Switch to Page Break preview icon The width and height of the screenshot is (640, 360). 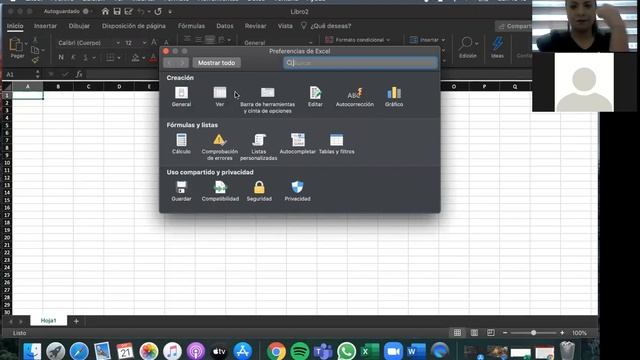pos(491,333)
